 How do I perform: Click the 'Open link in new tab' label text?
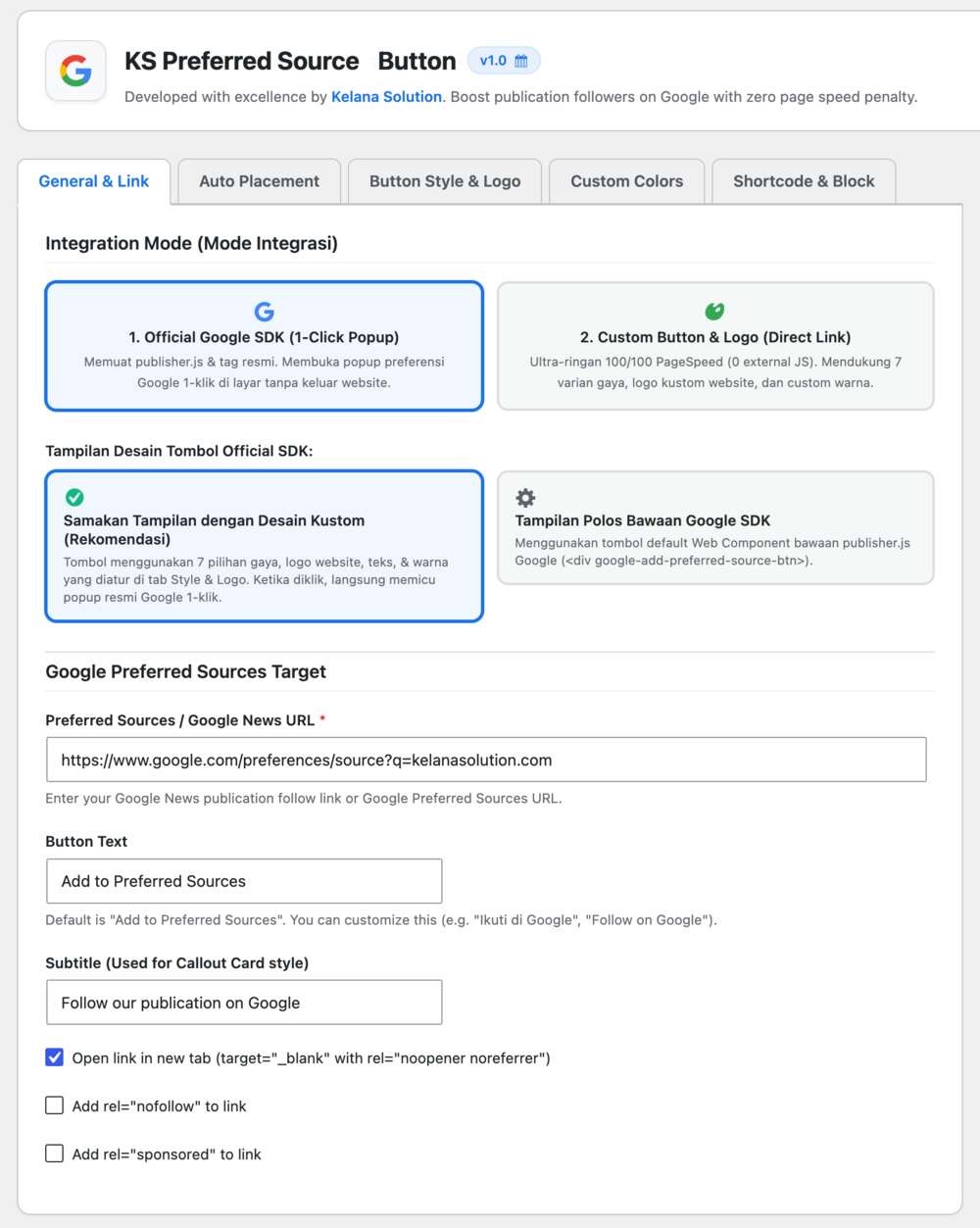(311, 1058)
